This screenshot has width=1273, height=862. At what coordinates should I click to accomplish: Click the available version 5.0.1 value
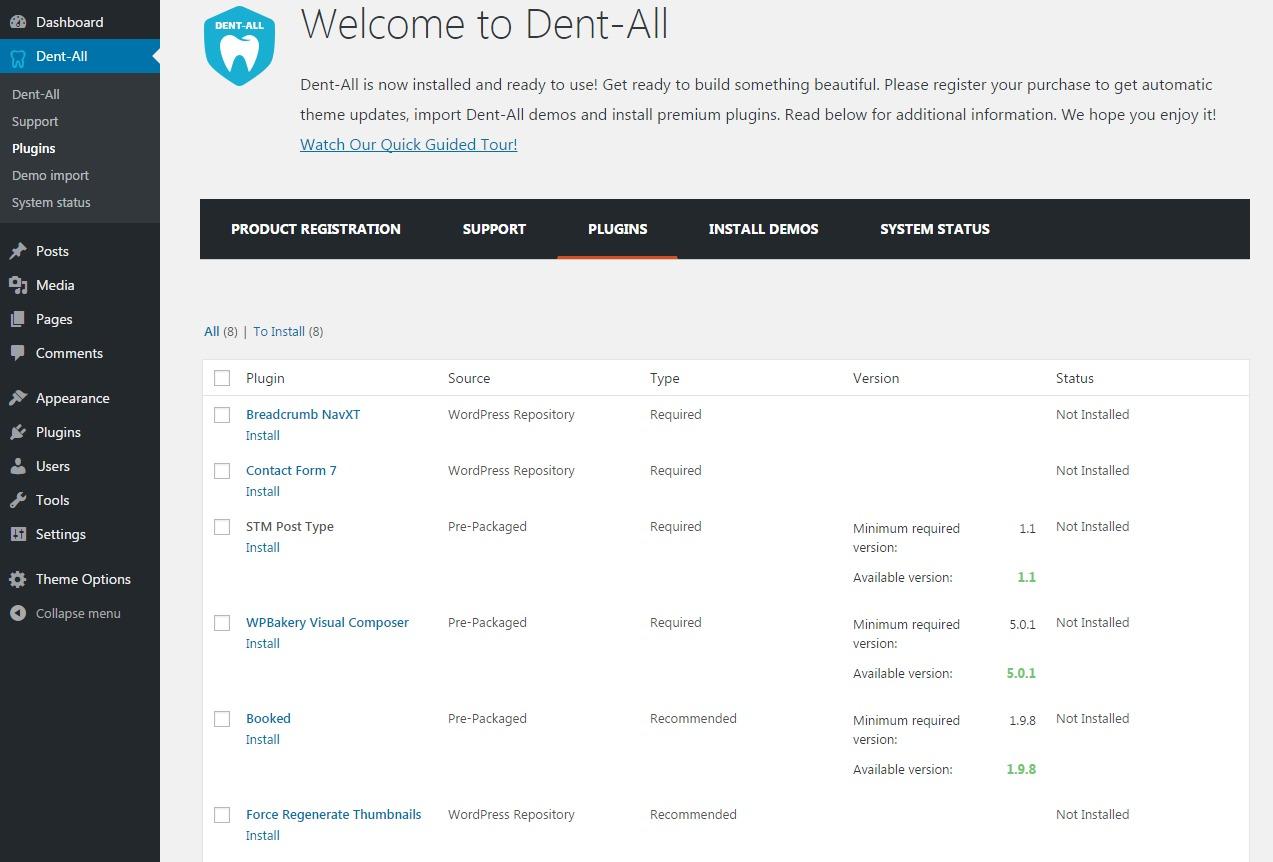1021,673
